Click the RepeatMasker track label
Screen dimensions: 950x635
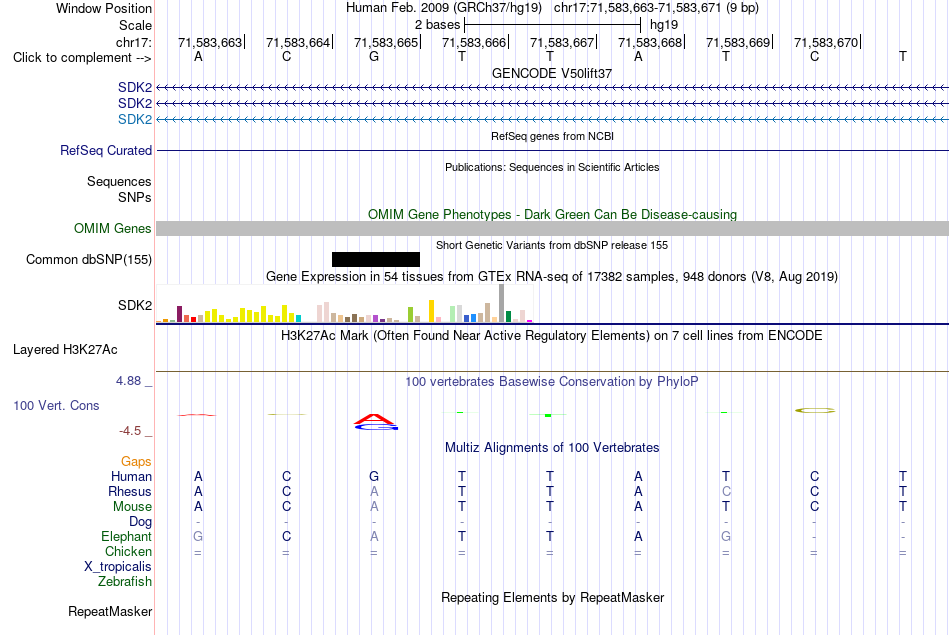110,611
